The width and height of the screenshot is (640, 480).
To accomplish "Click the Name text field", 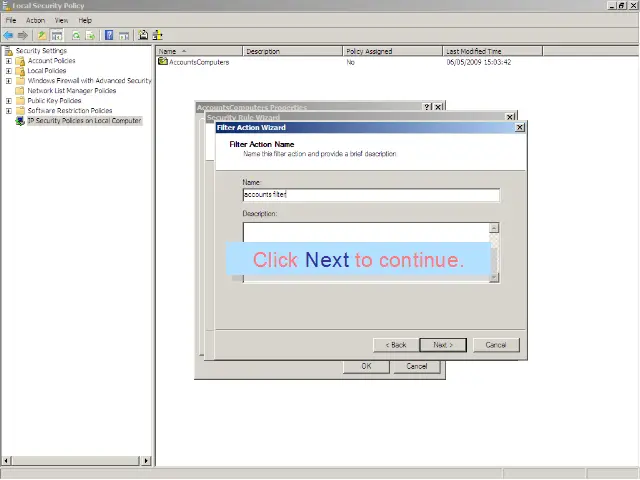I will coord(370,195).
